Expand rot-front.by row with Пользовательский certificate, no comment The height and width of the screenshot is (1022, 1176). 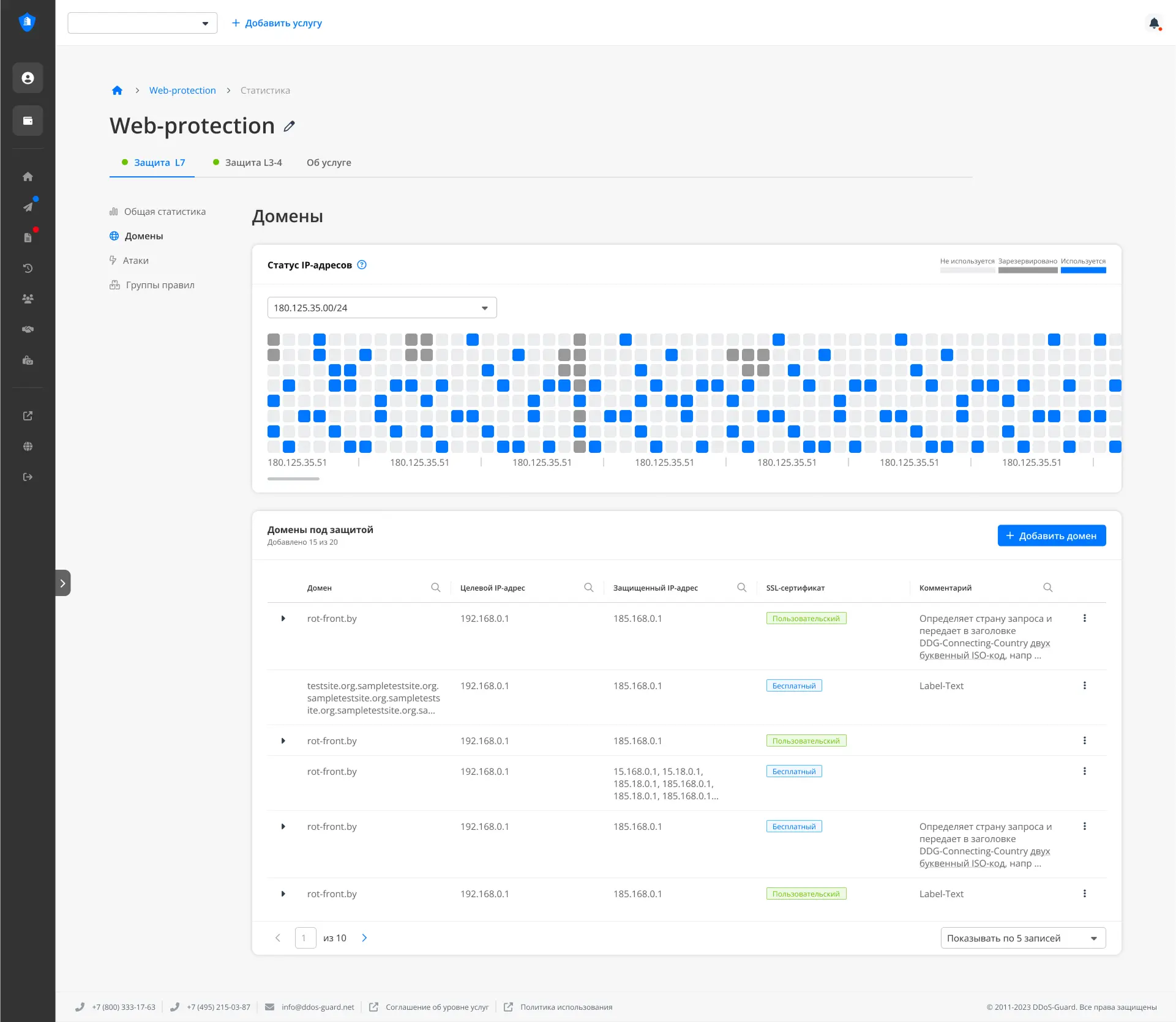[x=283, y=740]
